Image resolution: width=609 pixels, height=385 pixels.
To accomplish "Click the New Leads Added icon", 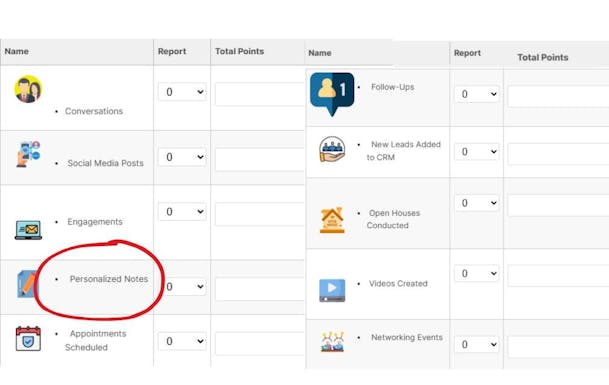I will [332, 149].
